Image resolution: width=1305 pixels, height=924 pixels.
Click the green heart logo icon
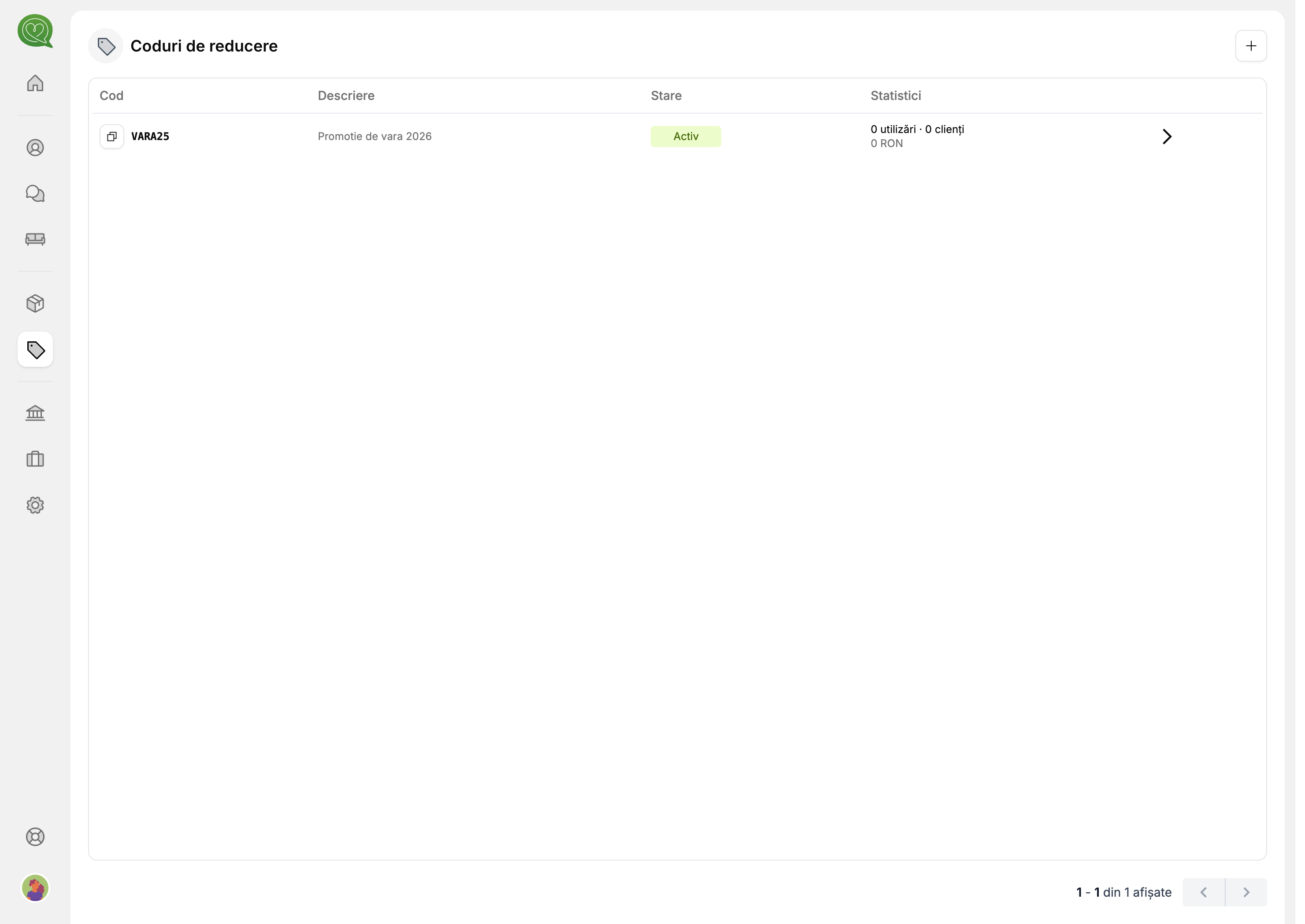35,31
